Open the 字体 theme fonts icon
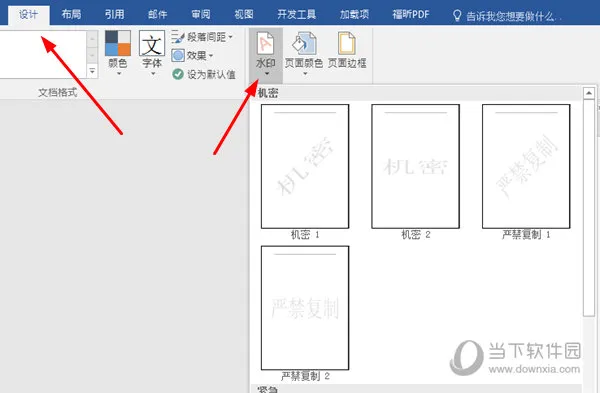The width and height of the screenshot is (600, 393). point(152,43)
